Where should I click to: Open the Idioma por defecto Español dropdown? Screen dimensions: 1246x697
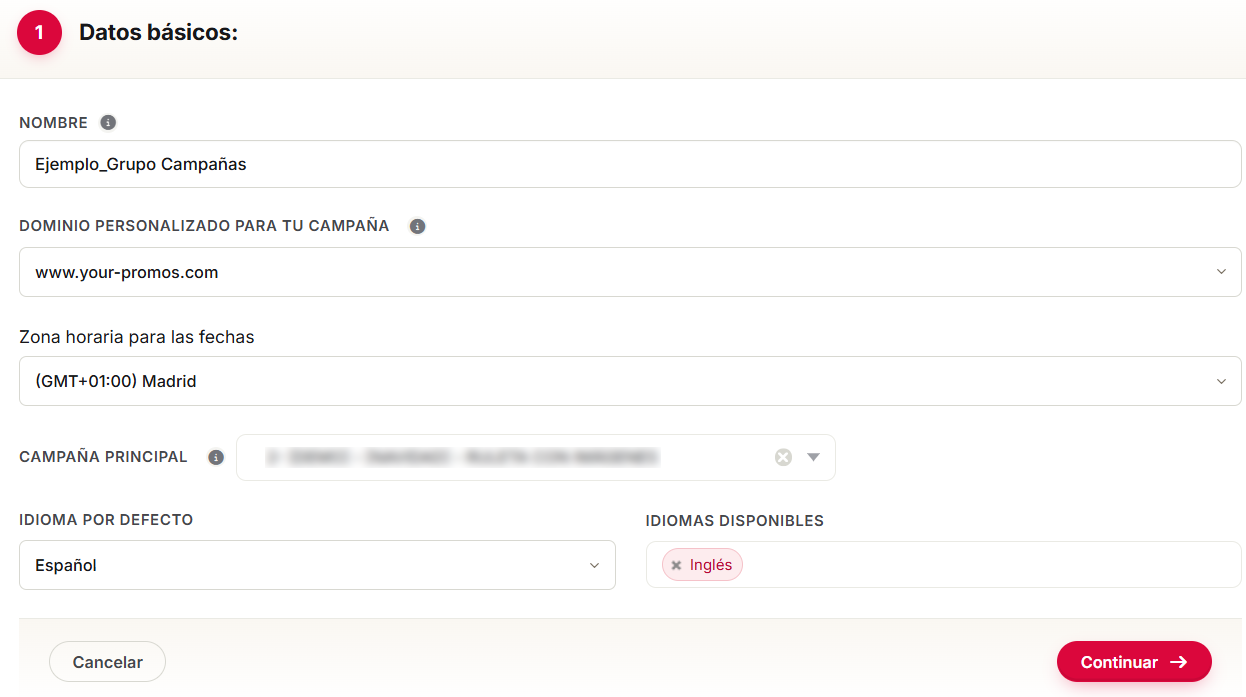pos(317,565)
